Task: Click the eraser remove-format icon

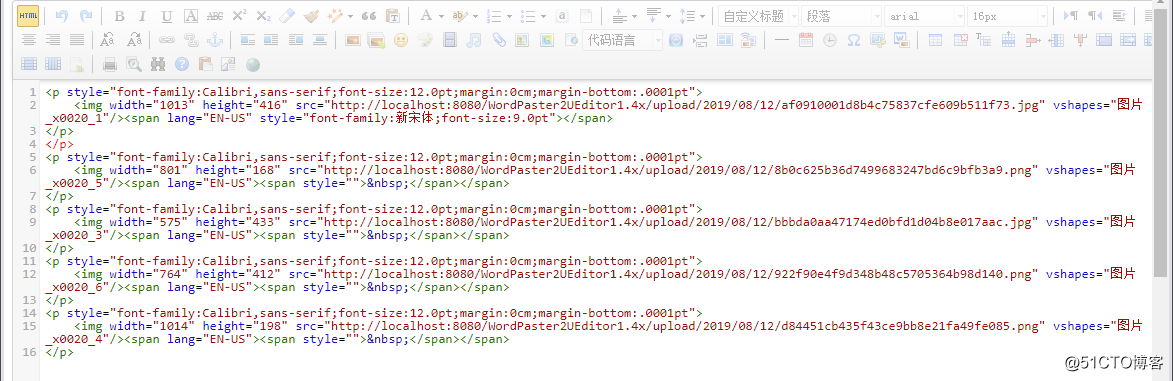Action: (287, 16)
